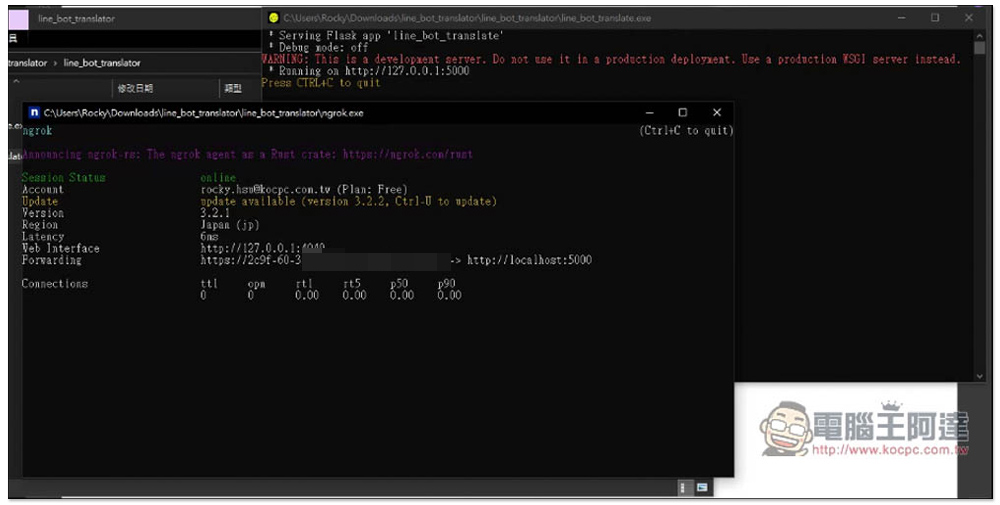
Task: Minimize the line_bot_translate.exe console window
Action: 901,18
